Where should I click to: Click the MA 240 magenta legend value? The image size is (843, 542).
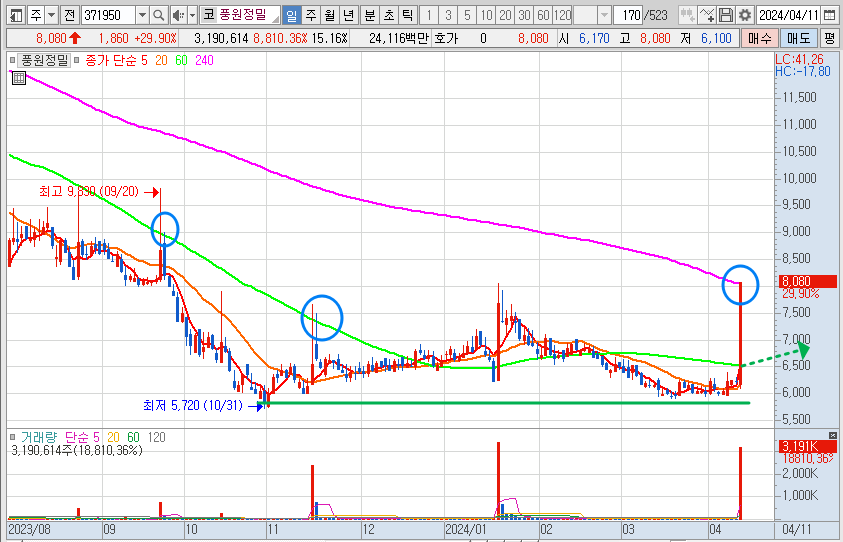pos(204,61)
